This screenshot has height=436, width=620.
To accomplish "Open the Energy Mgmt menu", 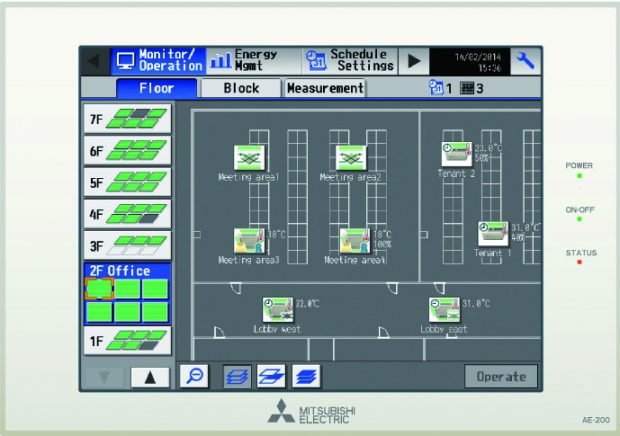I will pyautogui.click(x=254, y=61).
